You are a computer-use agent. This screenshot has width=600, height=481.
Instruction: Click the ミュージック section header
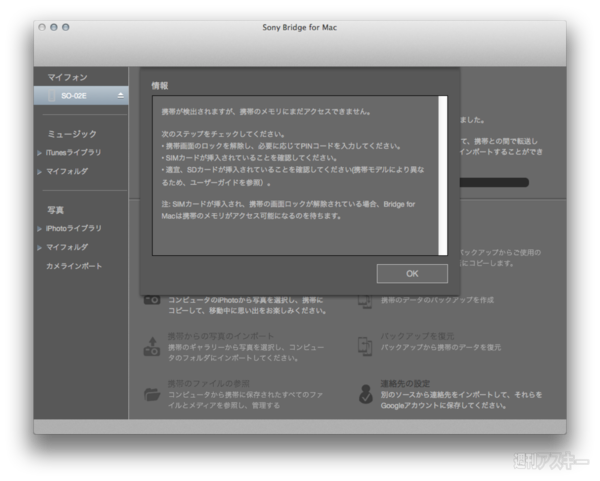click(x=72, y=134)
